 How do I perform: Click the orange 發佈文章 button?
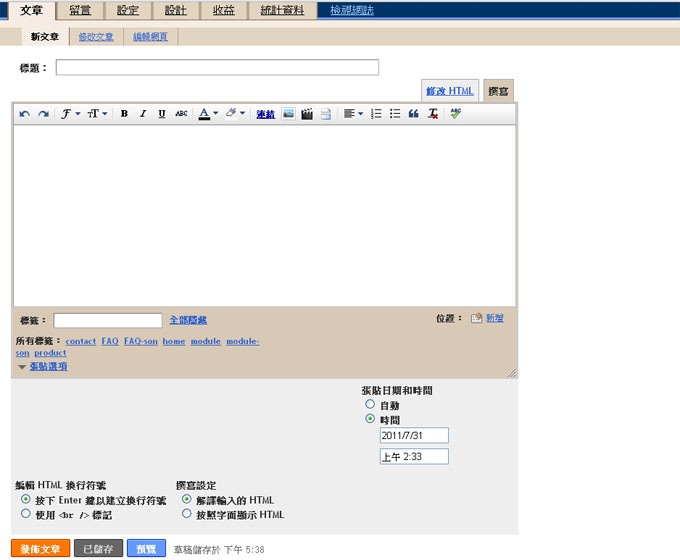40,549
